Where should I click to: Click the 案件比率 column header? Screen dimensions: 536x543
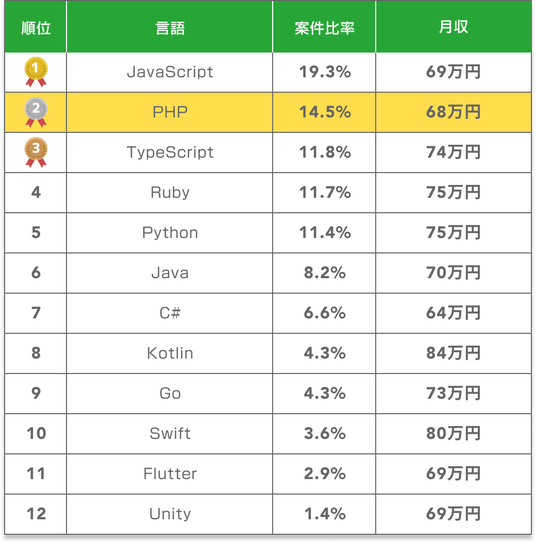click(x=324, y=28)
